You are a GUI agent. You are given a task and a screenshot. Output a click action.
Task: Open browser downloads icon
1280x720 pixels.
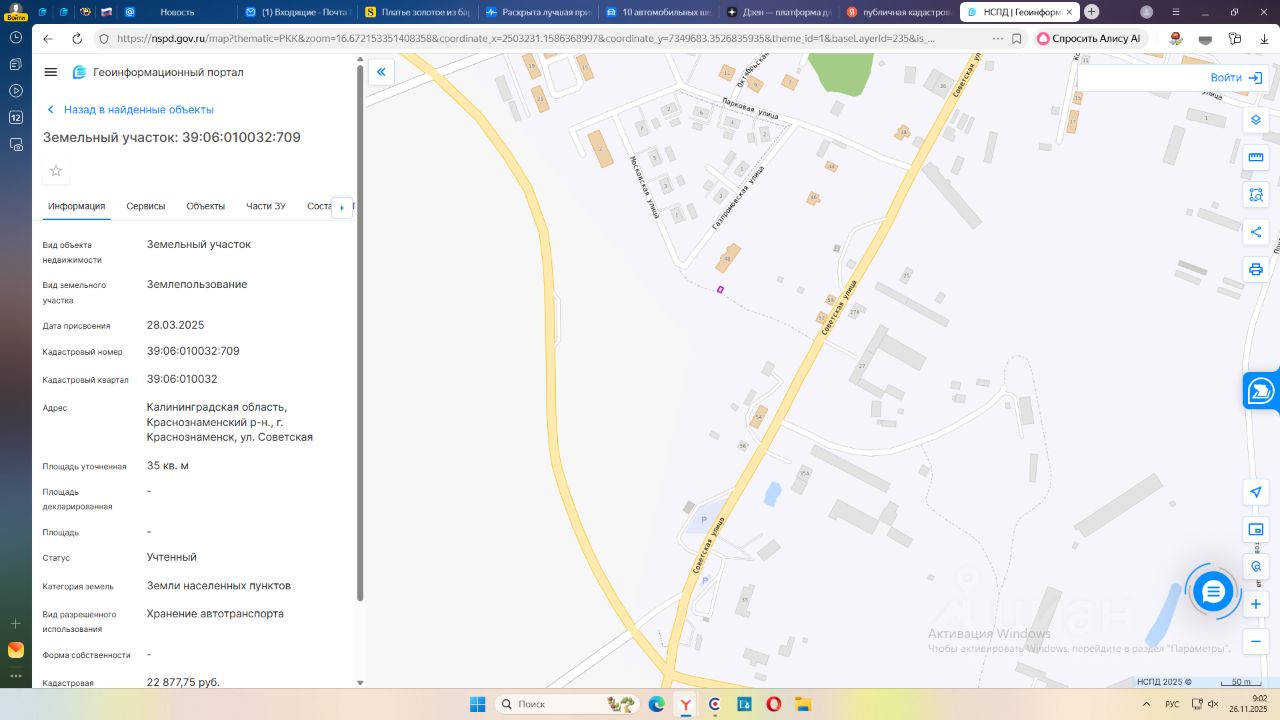tap(1265, 38)
